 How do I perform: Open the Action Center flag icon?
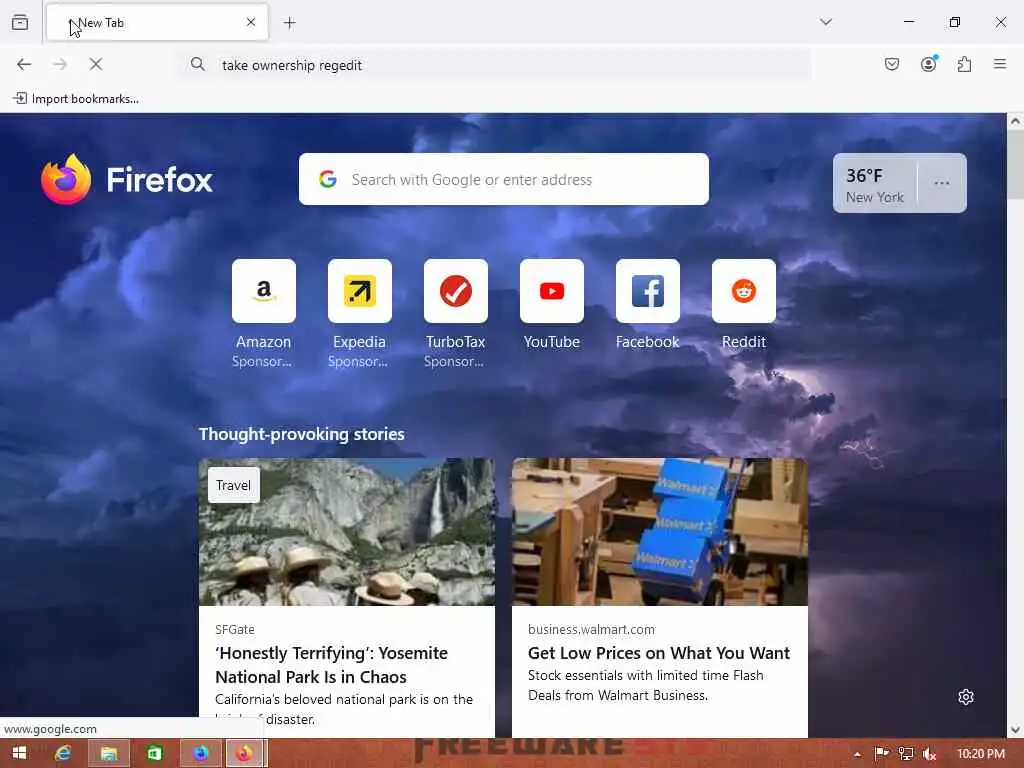pos(881,754)
